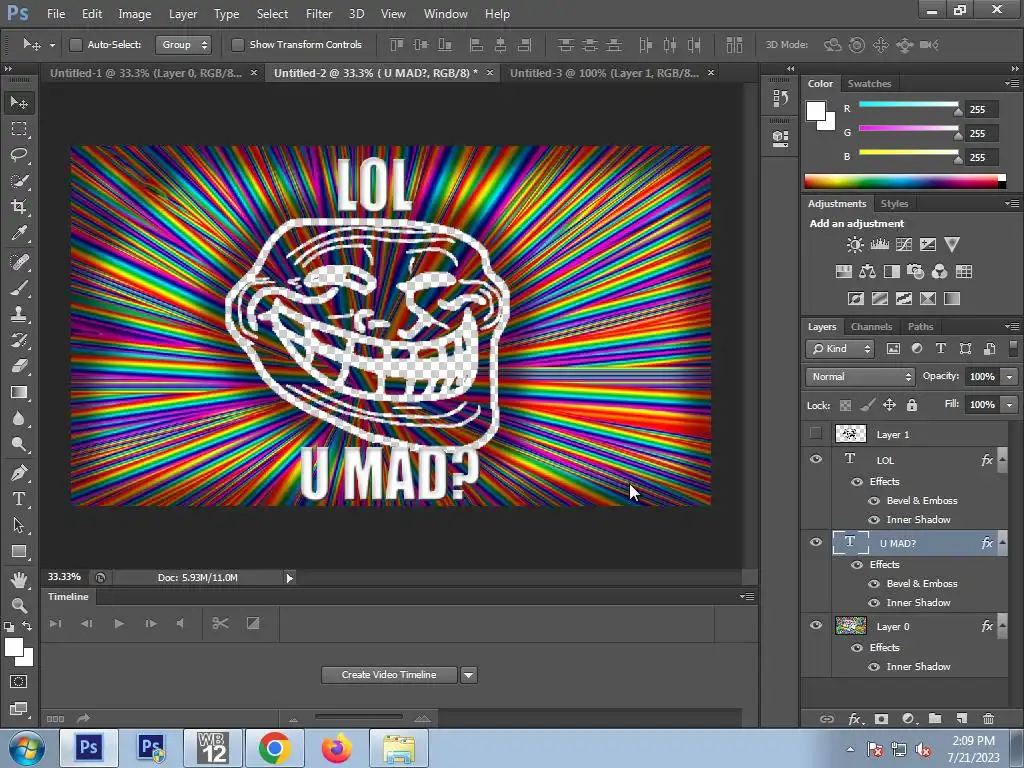Add a Color Balance adjustment
Image resolution: width=1024 pixels, height=768 pixels.
[867, 272]
